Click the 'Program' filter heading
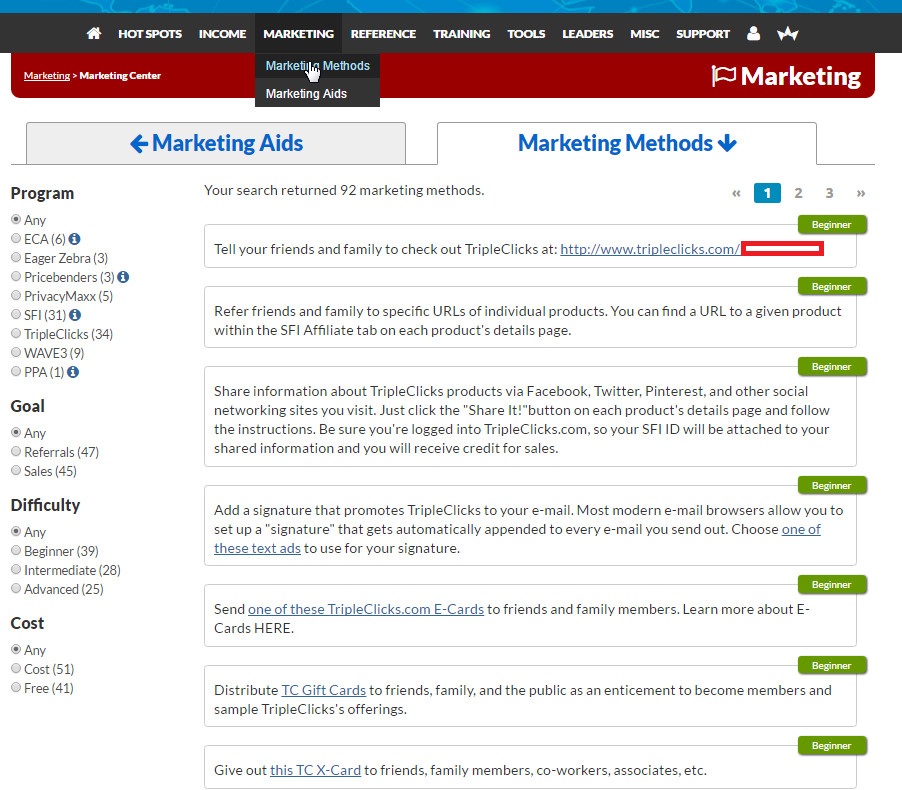 click(43, 193)
